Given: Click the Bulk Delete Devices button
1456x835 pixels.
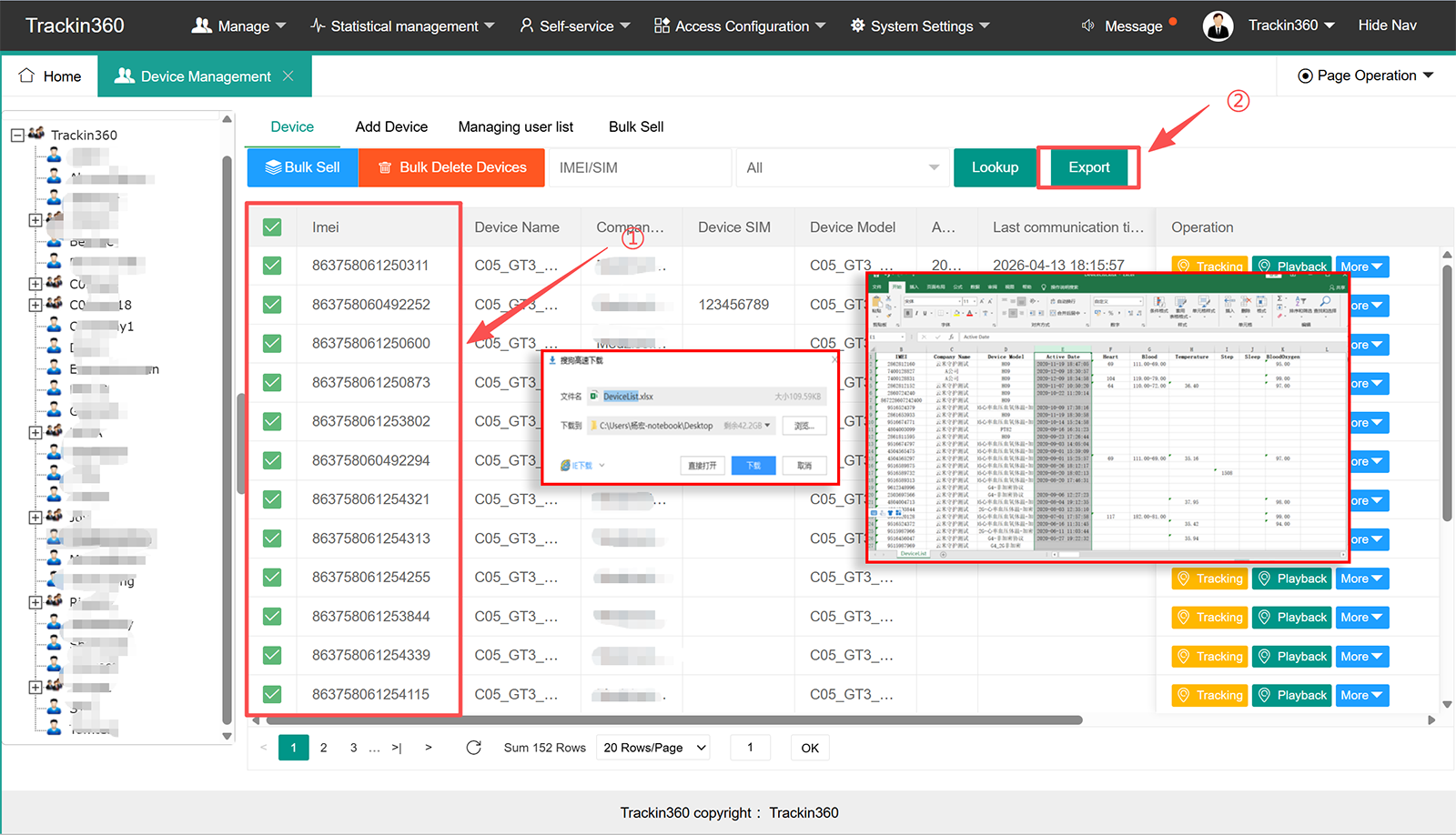Looking at the screenshot, I should 452,167.
